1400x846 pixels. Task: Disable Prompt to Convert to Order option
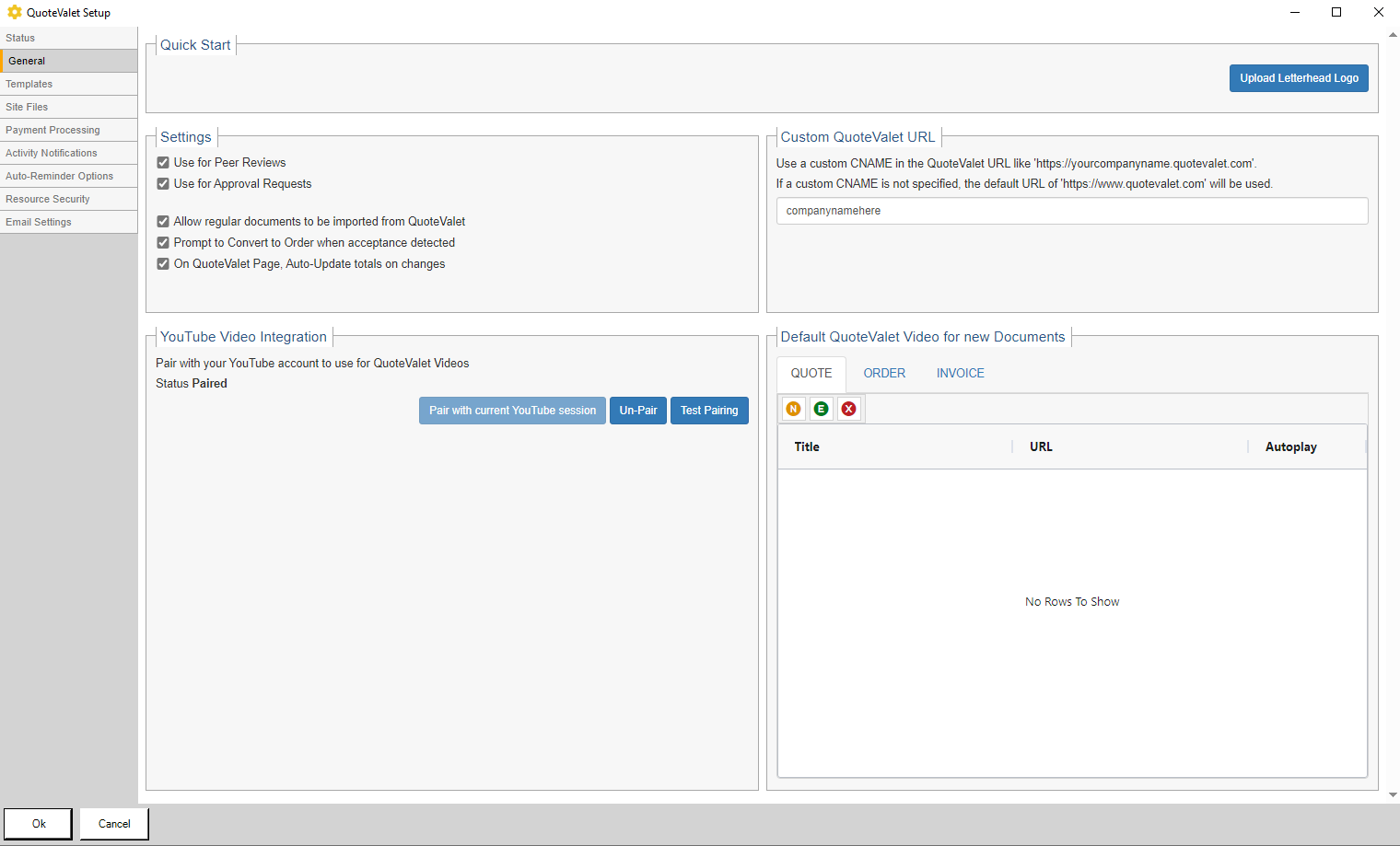163,243
